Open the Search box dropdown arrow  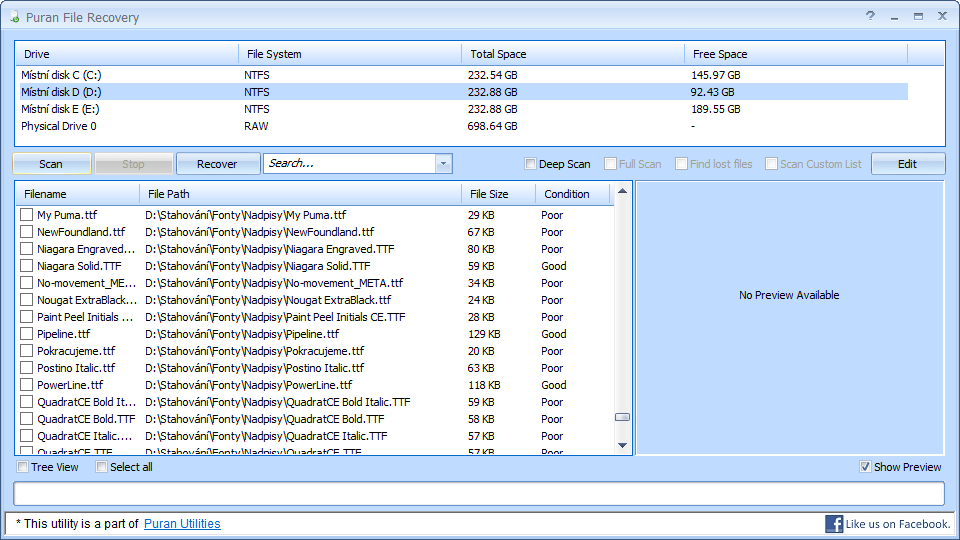click(444, 163)
